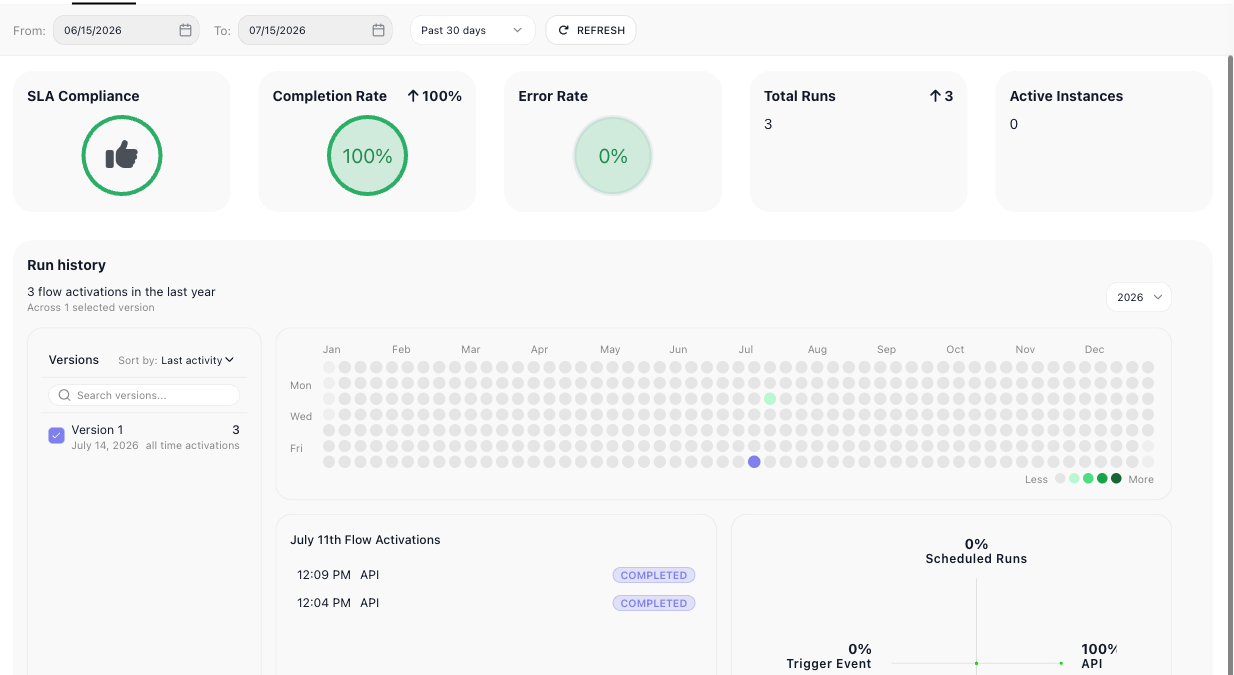The height and width of the screenshot is (675, 1234).
Task: Open calendar picker in To date field
Action: (378, 30)
